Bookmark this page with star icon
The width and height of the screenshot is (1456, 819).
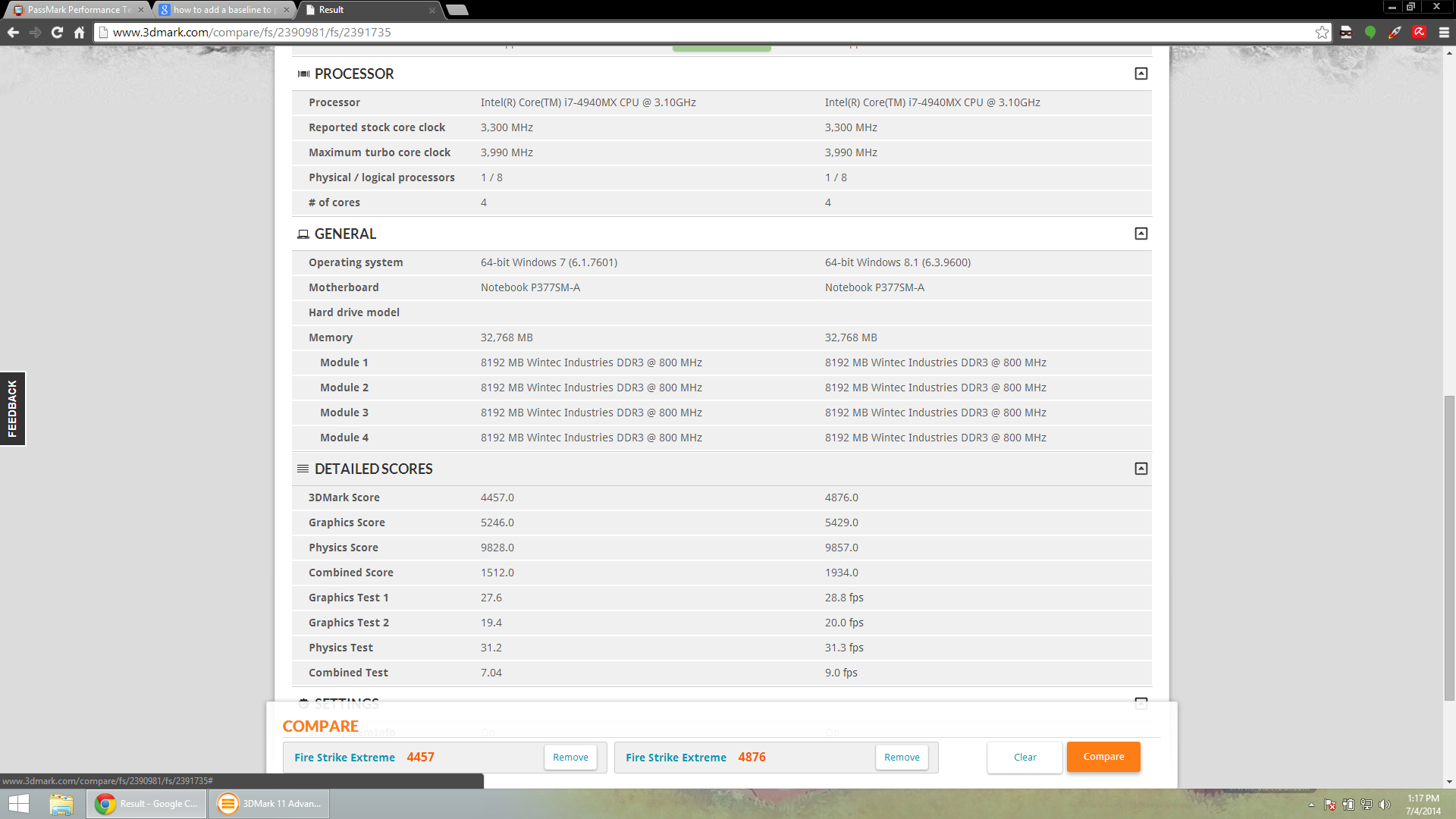[1322, 33]
